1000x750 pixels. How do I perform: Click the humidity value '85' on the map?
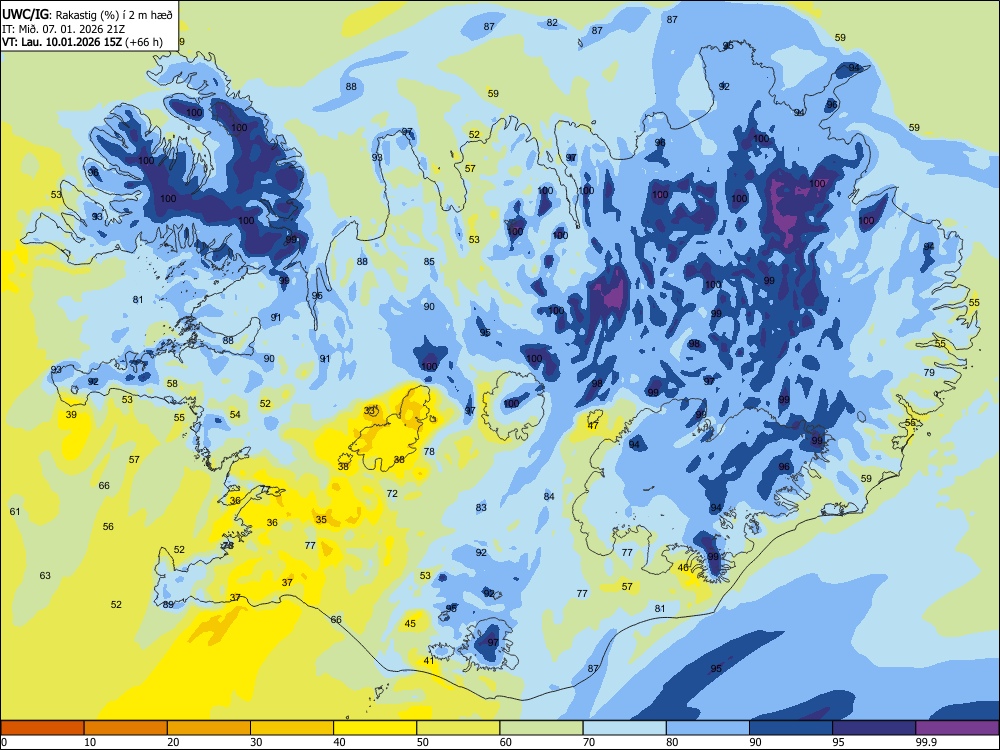click(429, 261)
